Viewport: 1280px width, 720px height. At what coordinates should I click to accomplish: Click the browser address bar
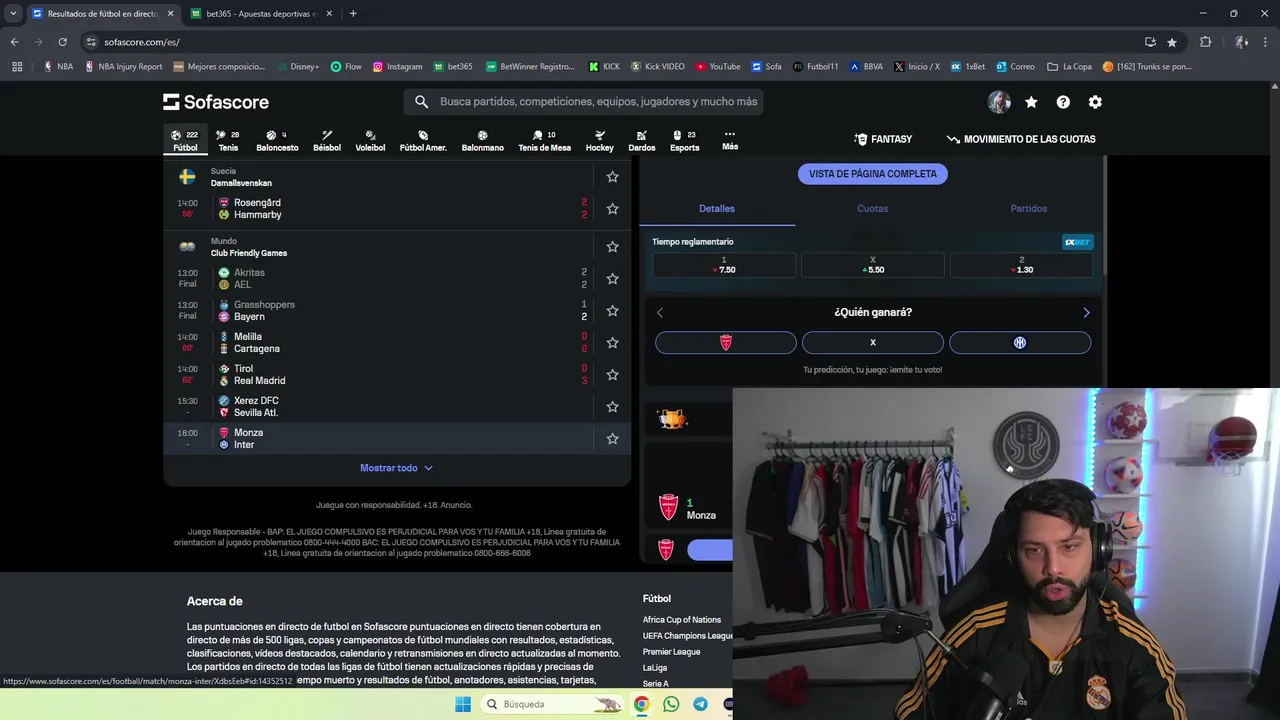pyautogui.click(x=610, y=42)
